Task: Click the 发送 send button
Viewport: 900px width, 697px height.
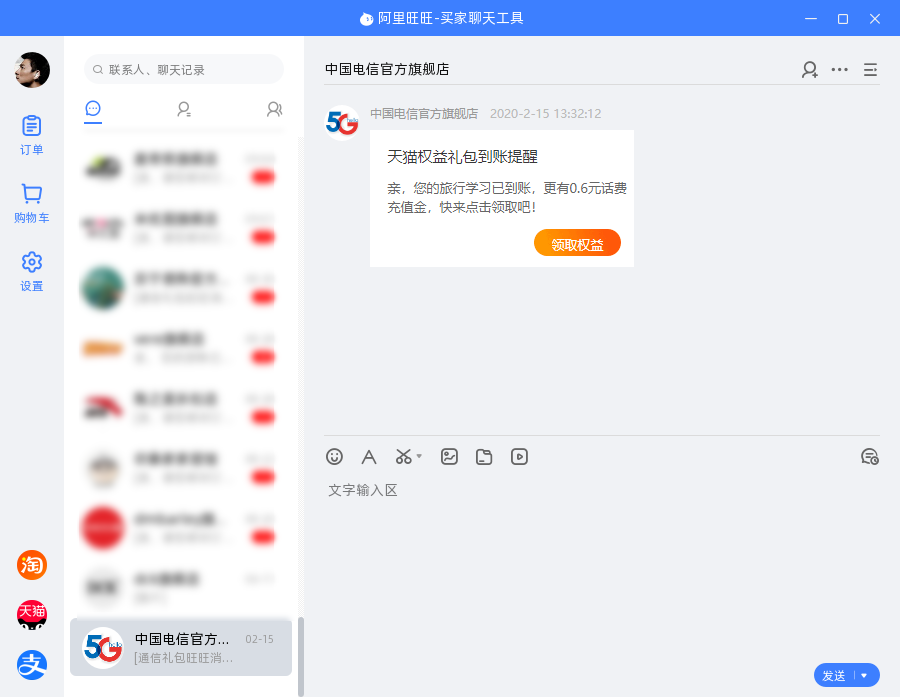Action: click(834, 675)
